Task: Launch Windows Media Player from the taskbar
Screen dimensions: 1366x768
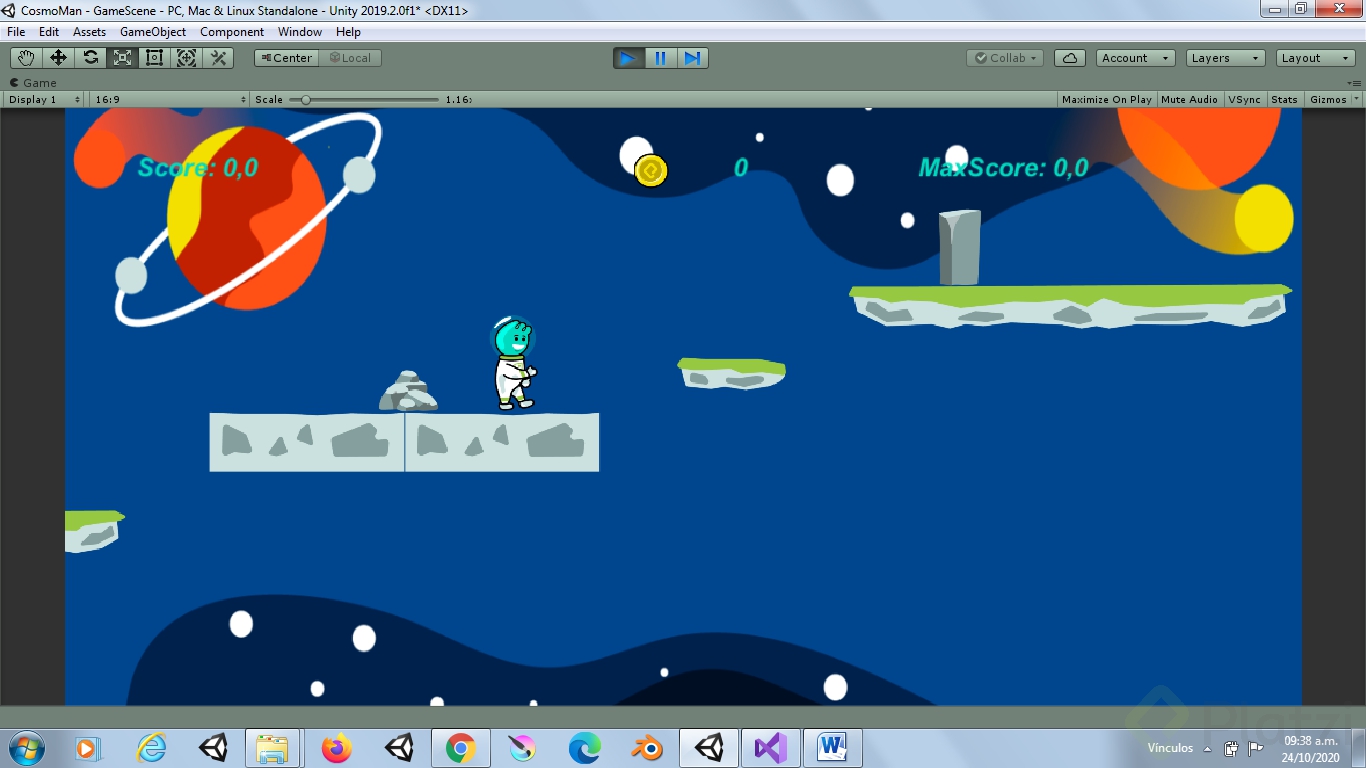Action: point(88,748)
